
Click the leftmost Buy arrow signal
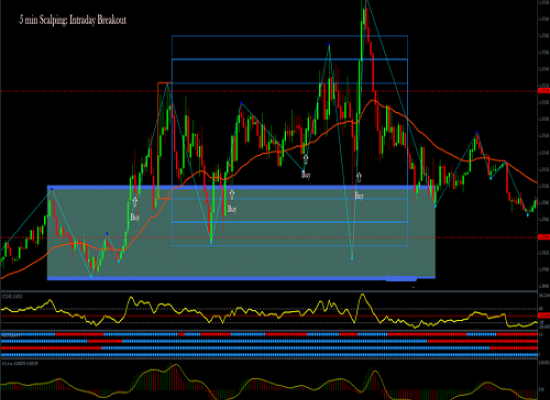(135, 202)
